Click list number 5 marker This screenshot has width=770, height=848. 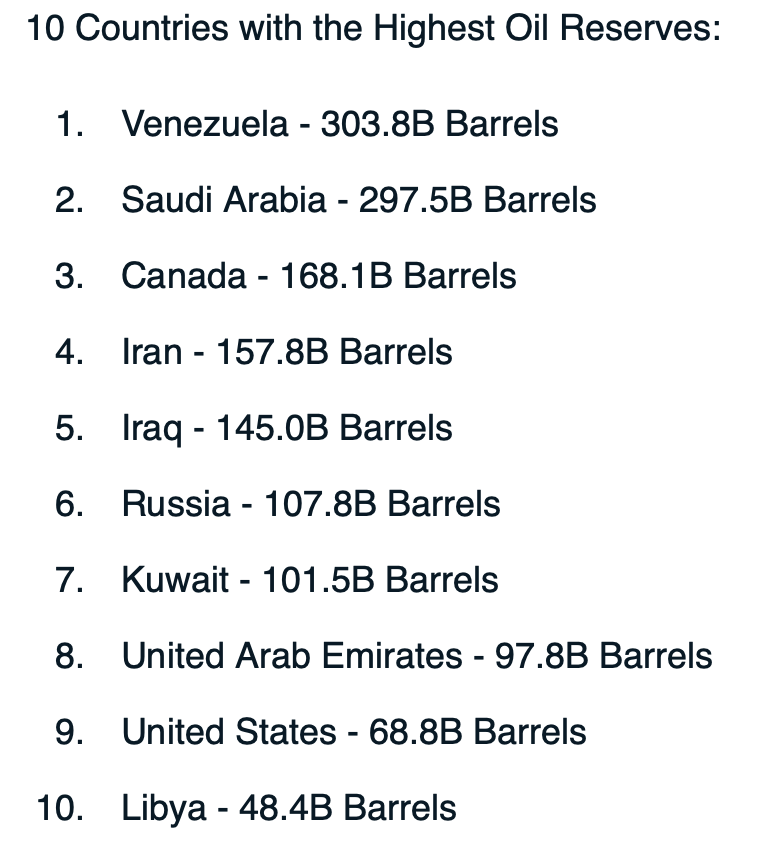(x=70, y=428)
